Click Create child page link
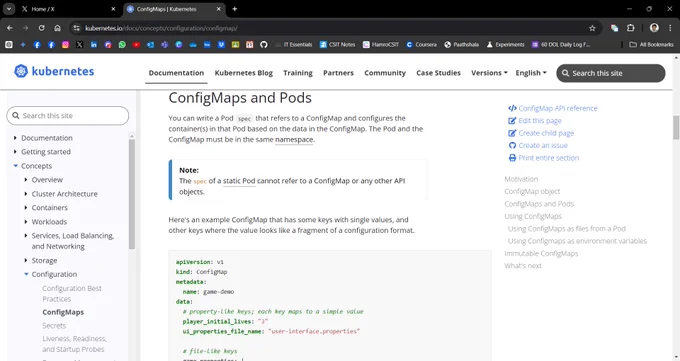680x361 pixels. 541,133
